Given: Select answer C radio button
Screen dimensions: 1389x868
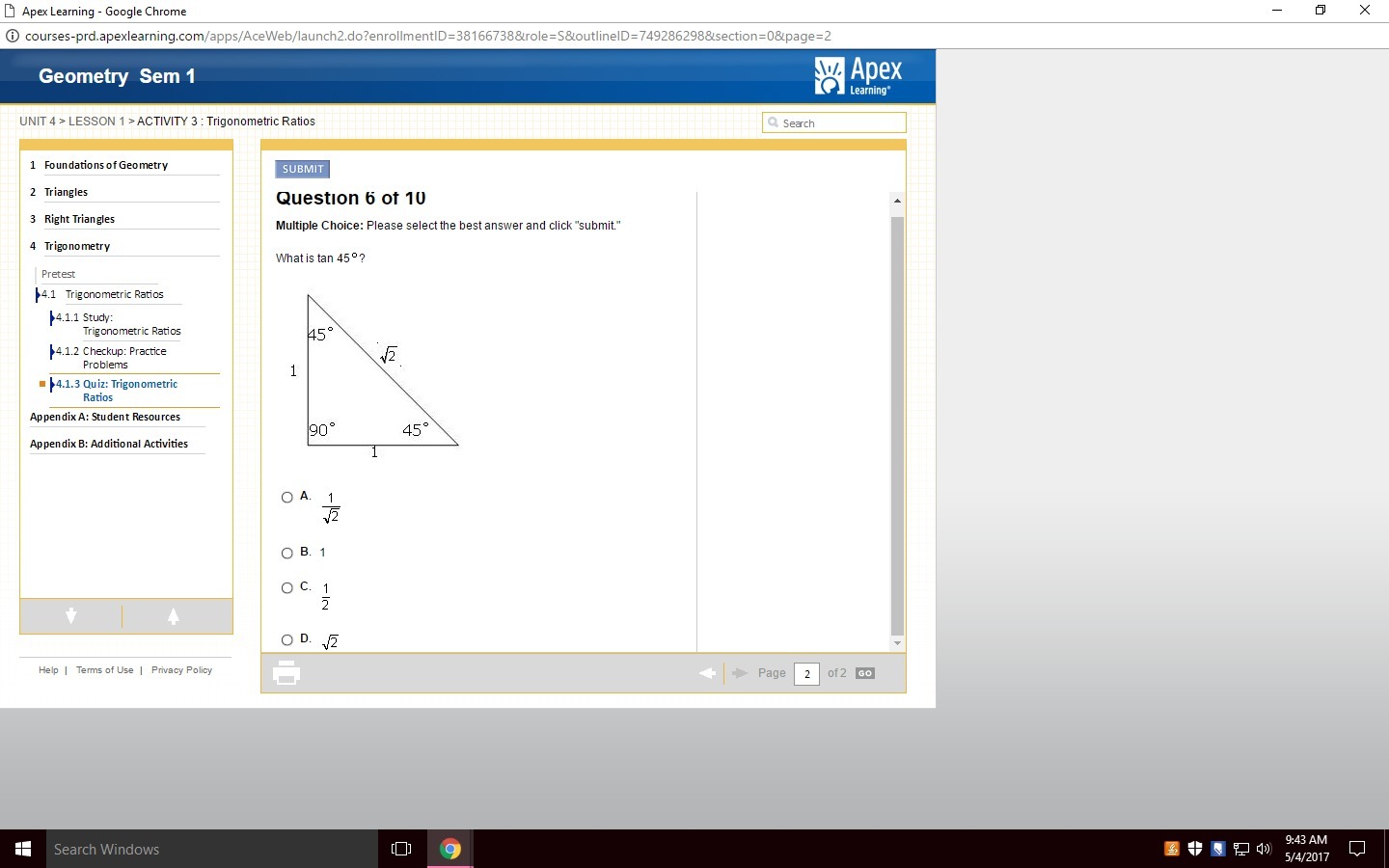Looking at the screenshot, I should (x=286, y=588).
